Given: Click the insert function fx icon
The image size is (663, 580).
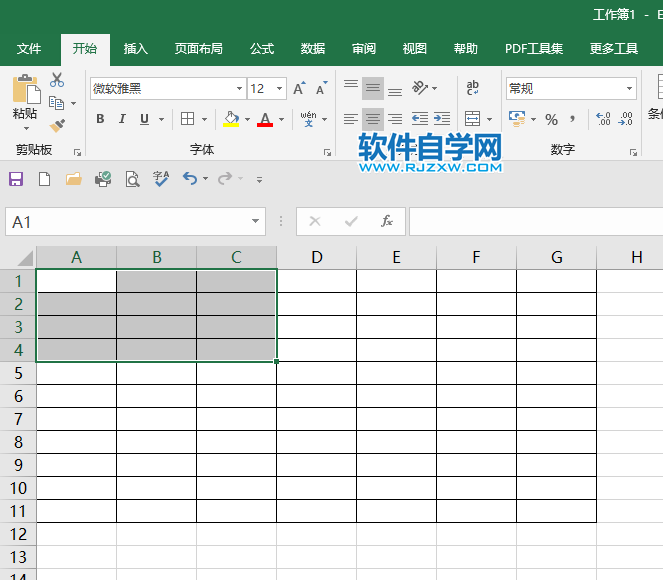Looking at the screenshot, I should [386, 221].
